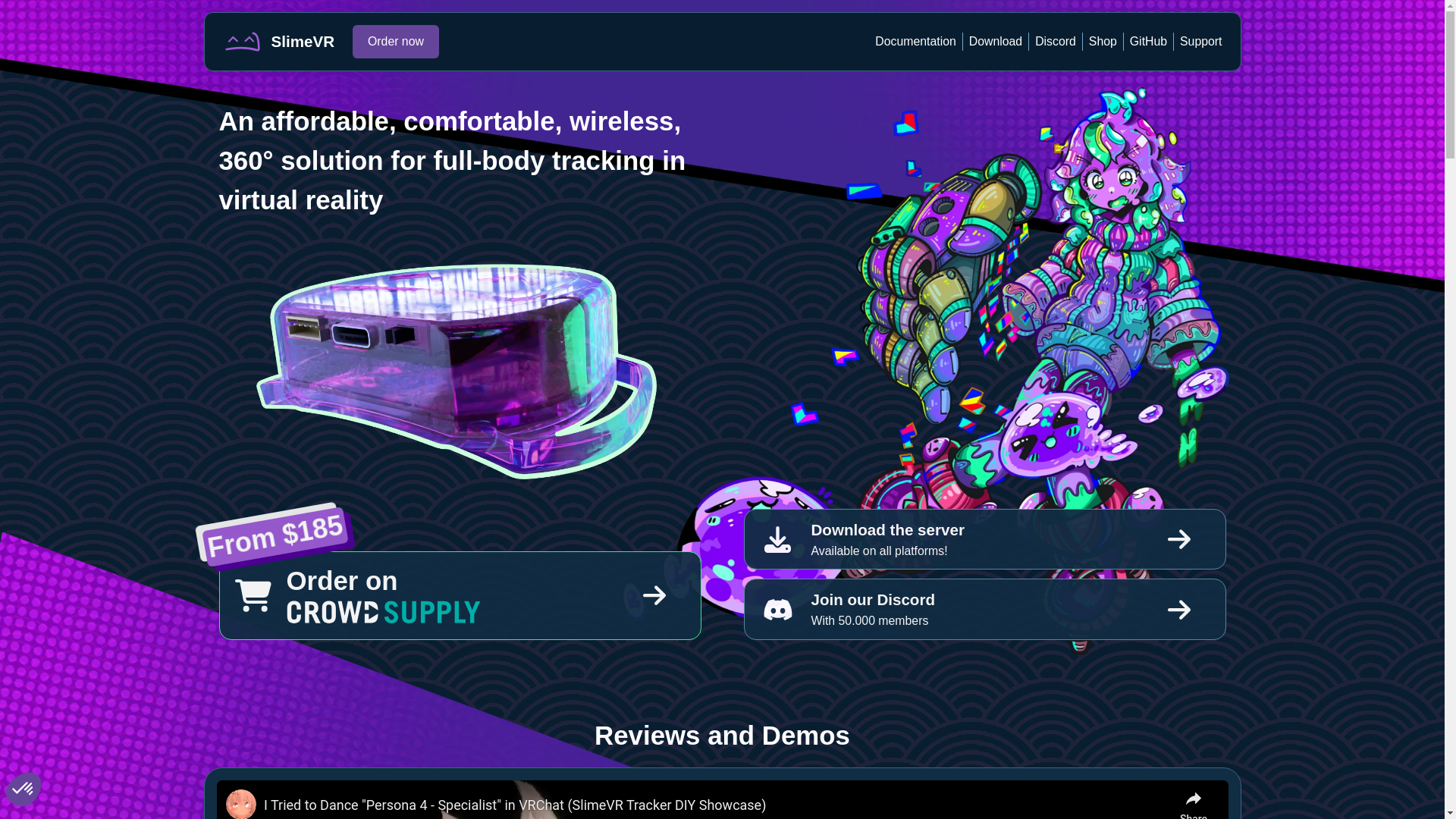Image resolution: width=1456 pixels, height=819 pixels.
Task: Select Download the server heading
Action: tap(887, 530)
